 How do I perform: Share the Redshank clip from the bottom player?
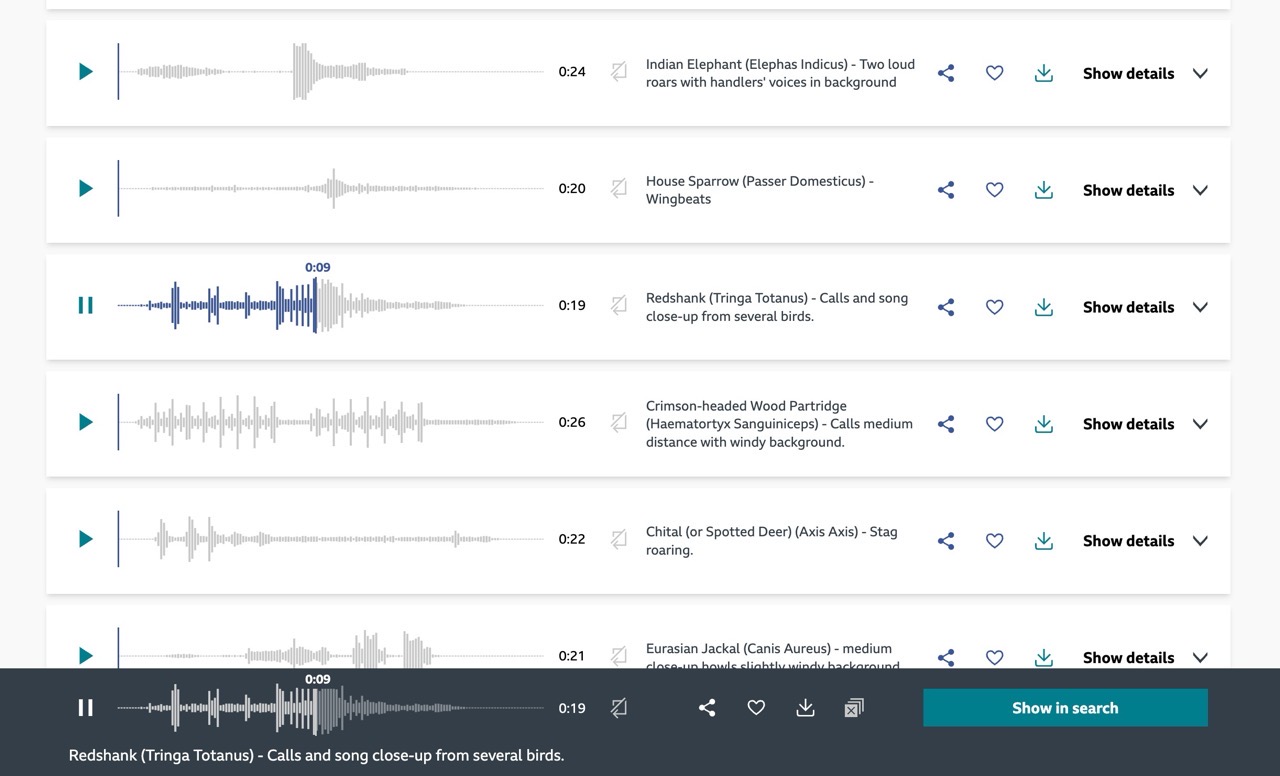(x=707, y=707)
